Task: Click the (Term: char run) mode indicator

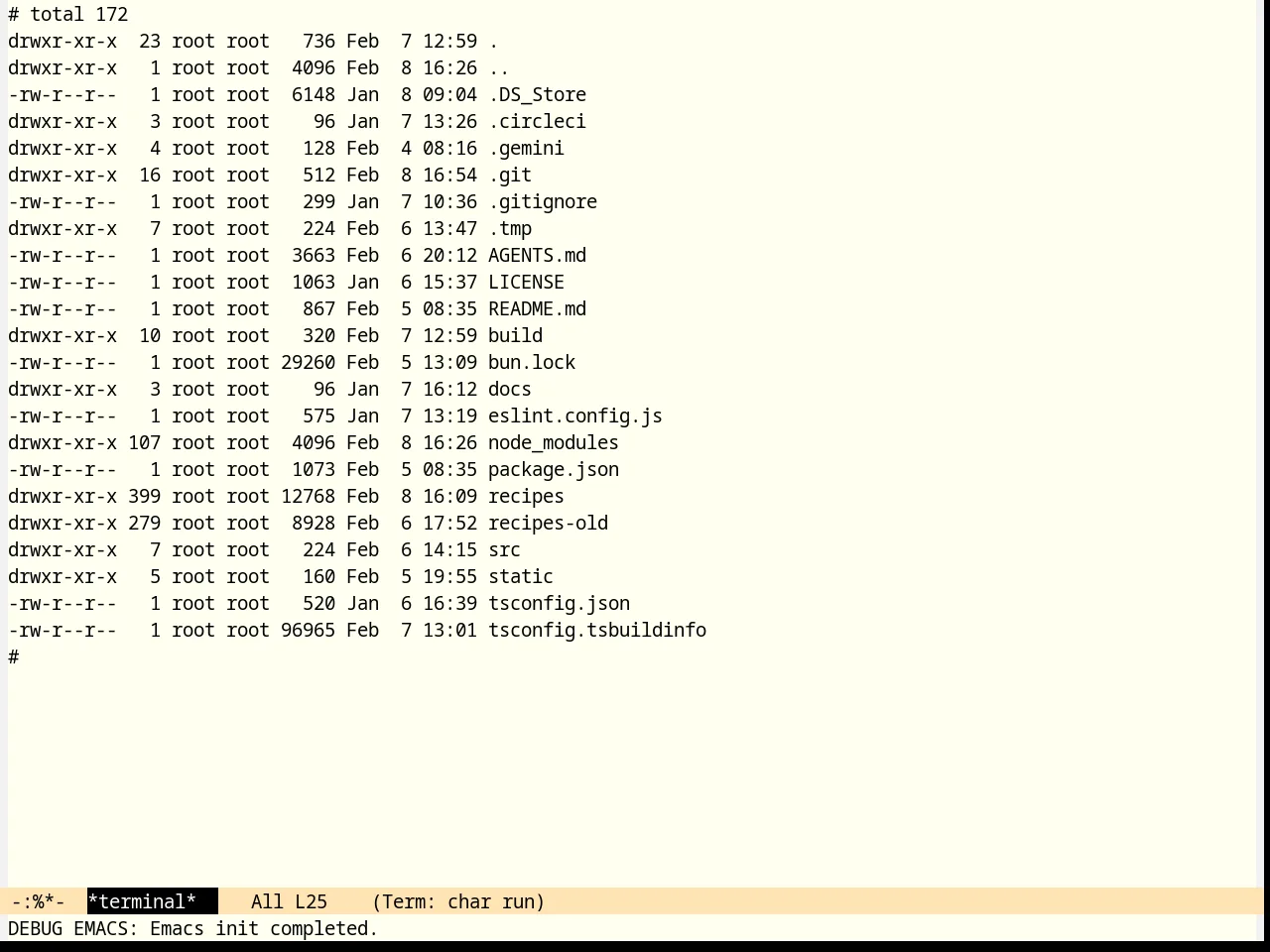Action: pos(458,901)
